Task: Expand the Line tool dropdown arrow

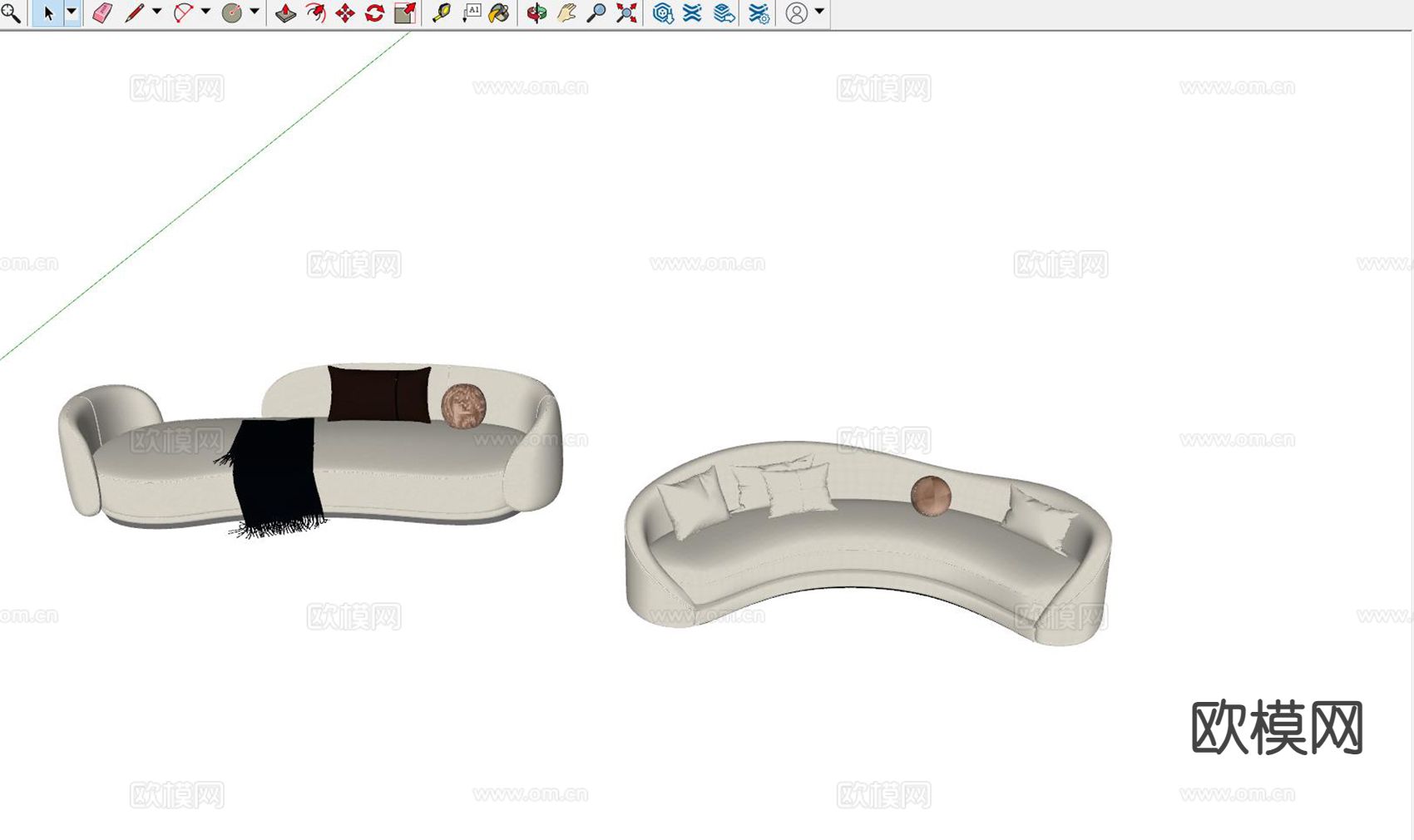Action: 157,12
